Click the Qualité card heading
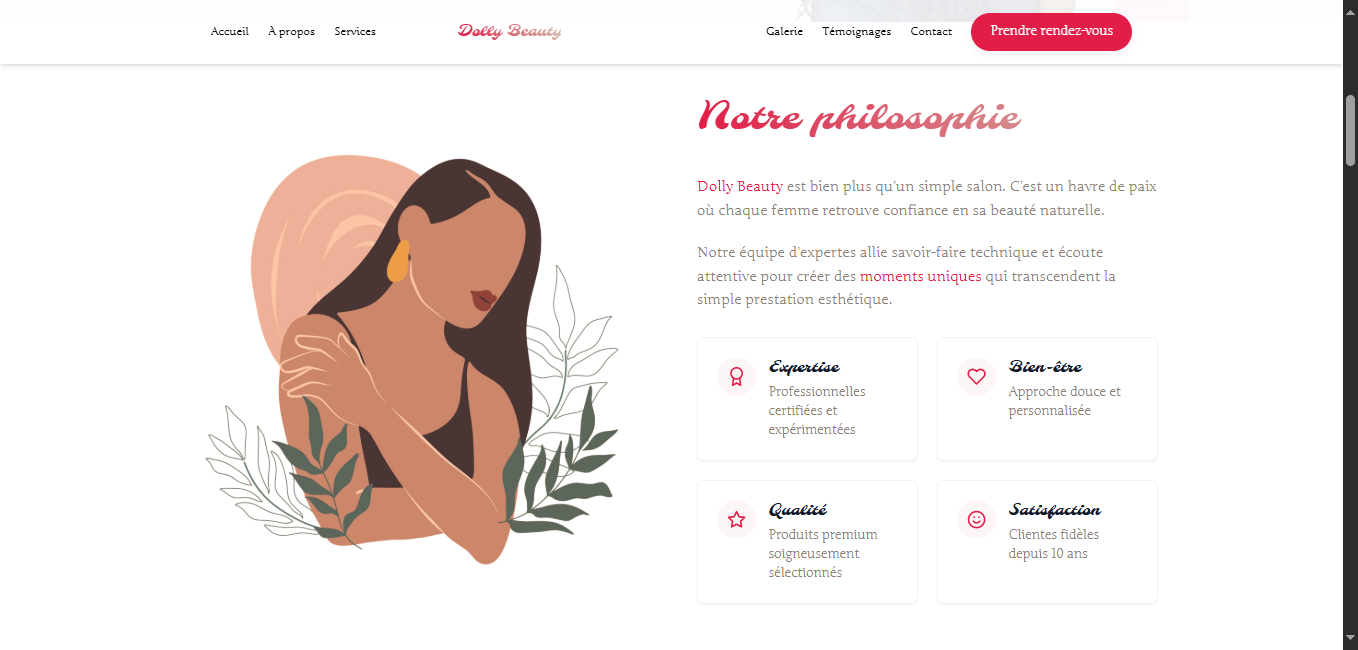 tap(798, 510)
